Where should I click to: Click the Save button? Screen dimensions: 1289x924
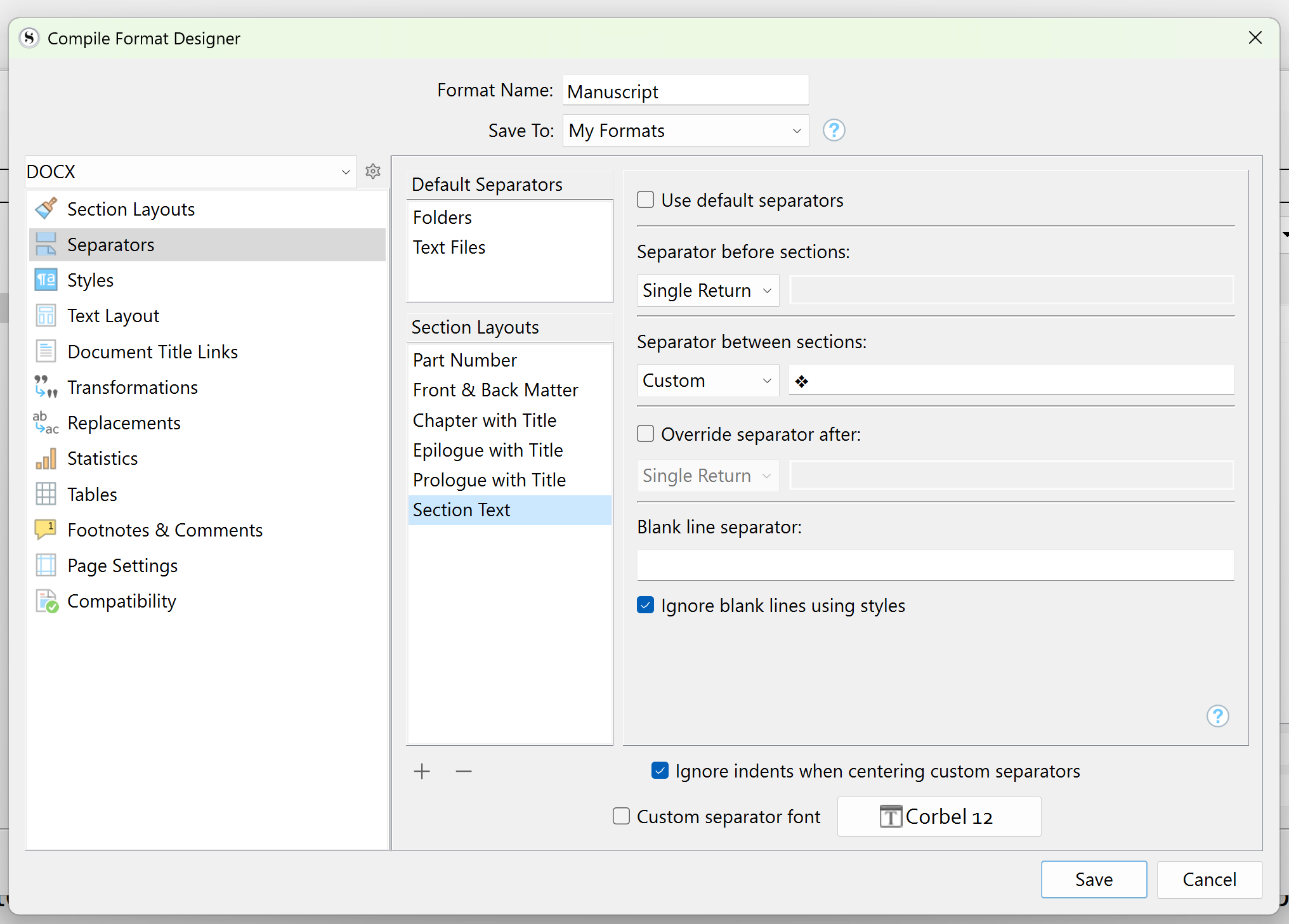coord(1094,879)
